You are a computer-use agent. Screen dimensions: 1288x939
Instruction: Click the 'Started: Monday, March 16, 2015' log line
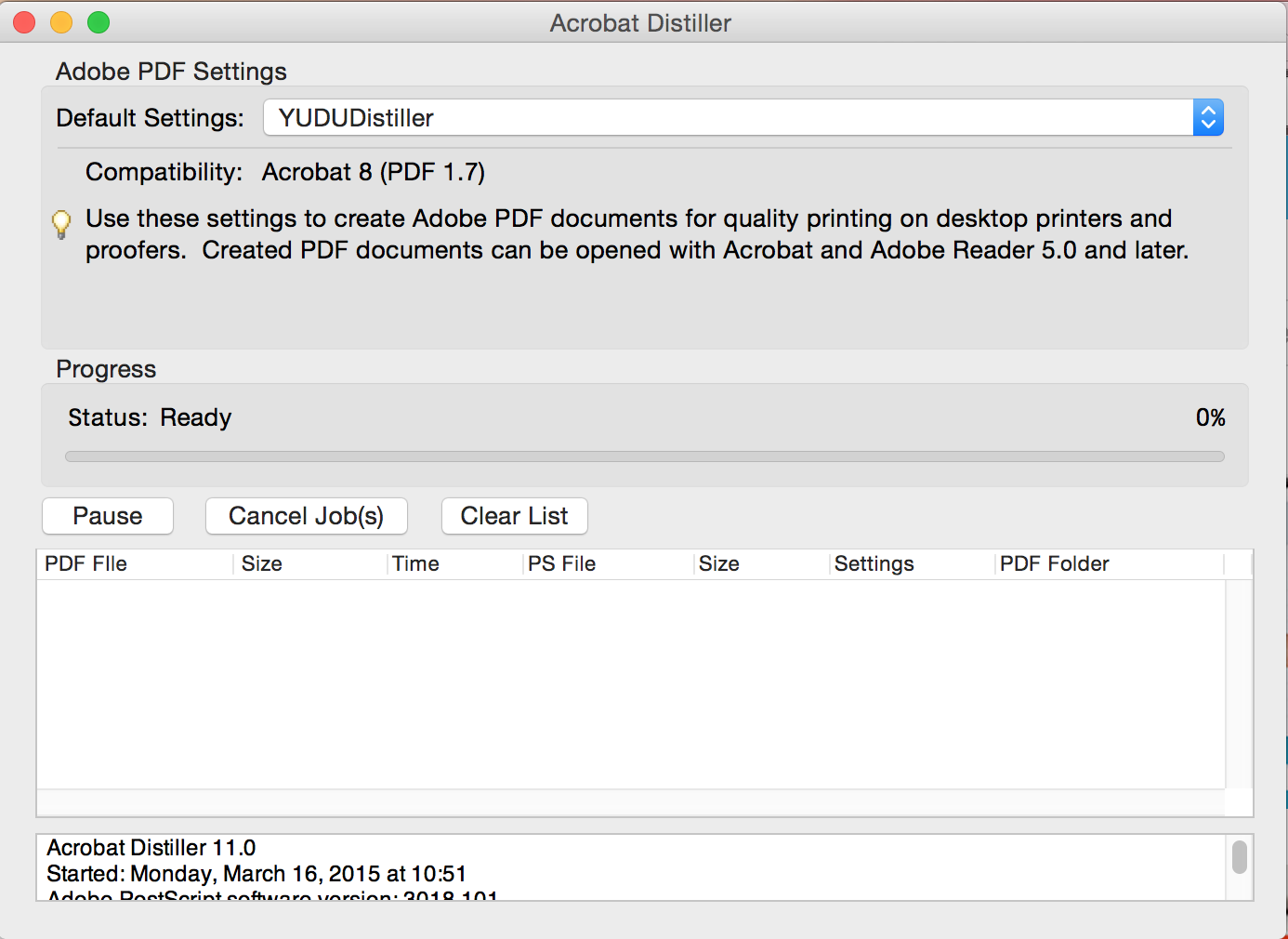coord(256,874)
